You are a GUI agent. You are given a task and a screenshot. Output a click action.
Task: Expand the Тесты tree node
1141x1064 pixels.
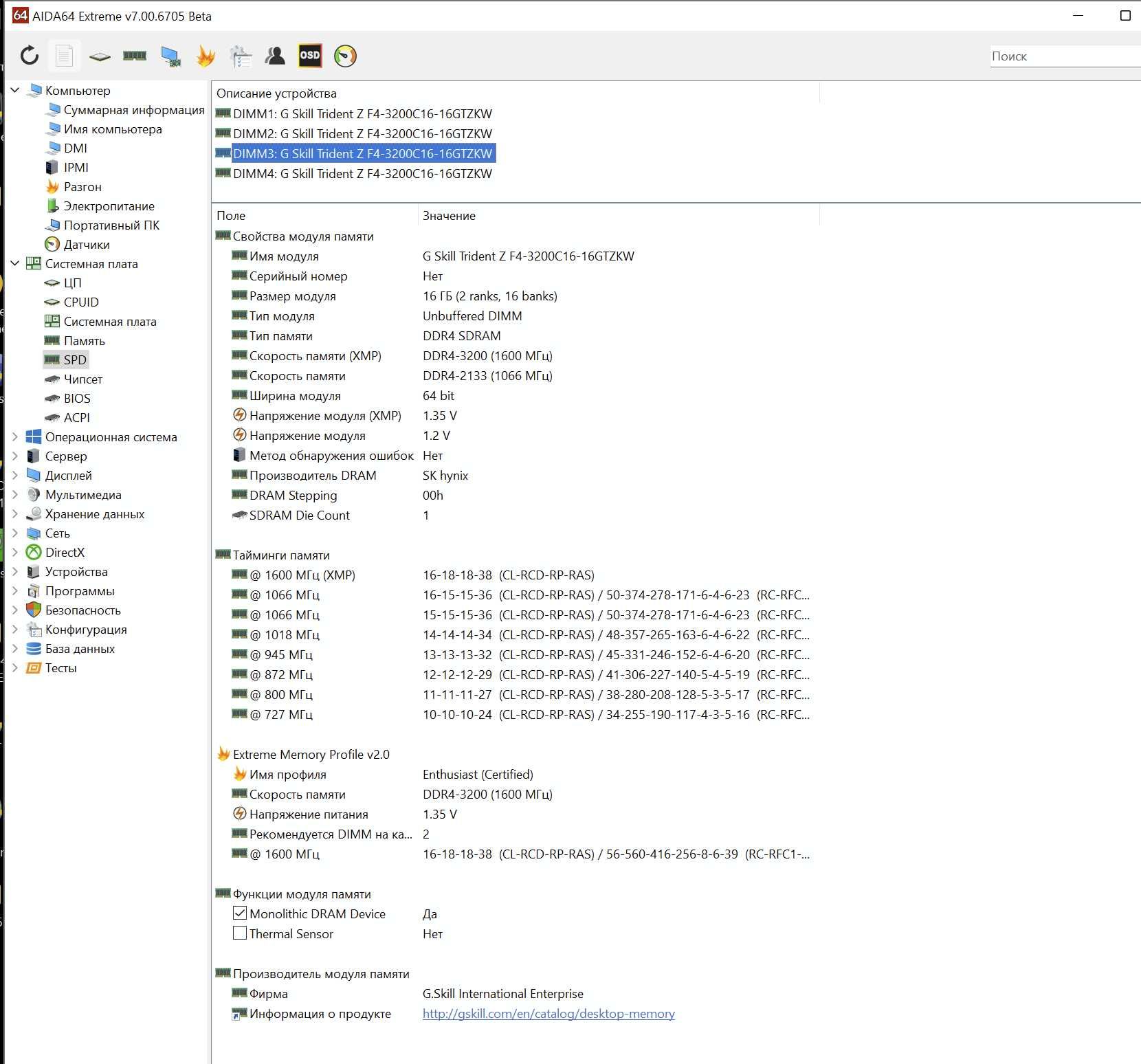[x=15, y=667]
